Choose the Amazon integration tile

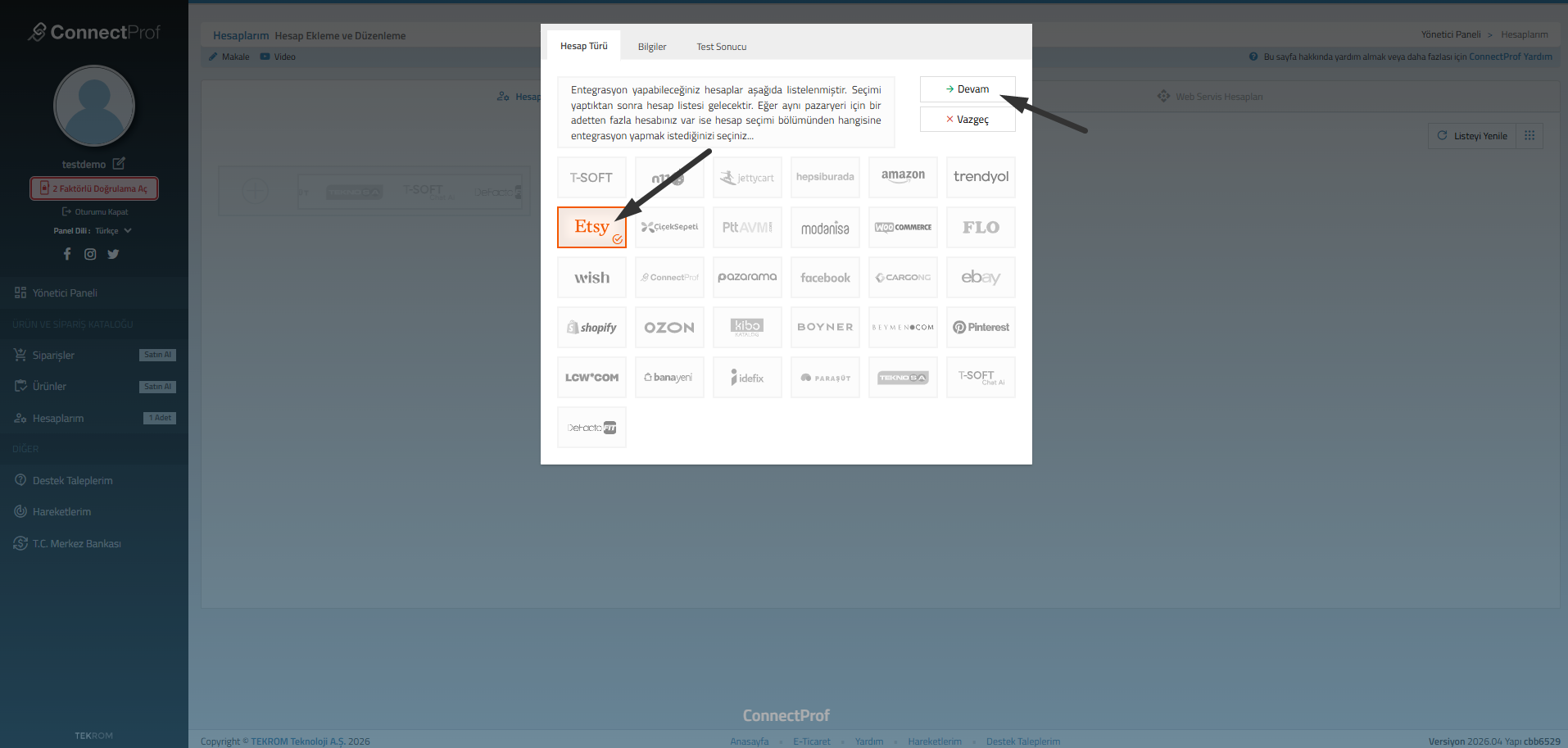pyautogui.click(x=903, y=177)
